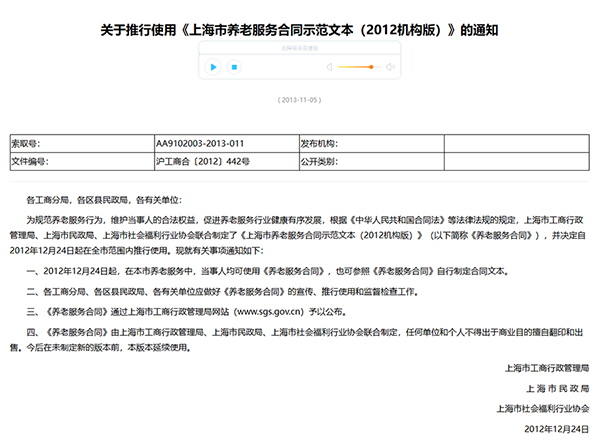Click the notice title heading
The height and width of the screenshot is (441, 600).
(299, 30)
